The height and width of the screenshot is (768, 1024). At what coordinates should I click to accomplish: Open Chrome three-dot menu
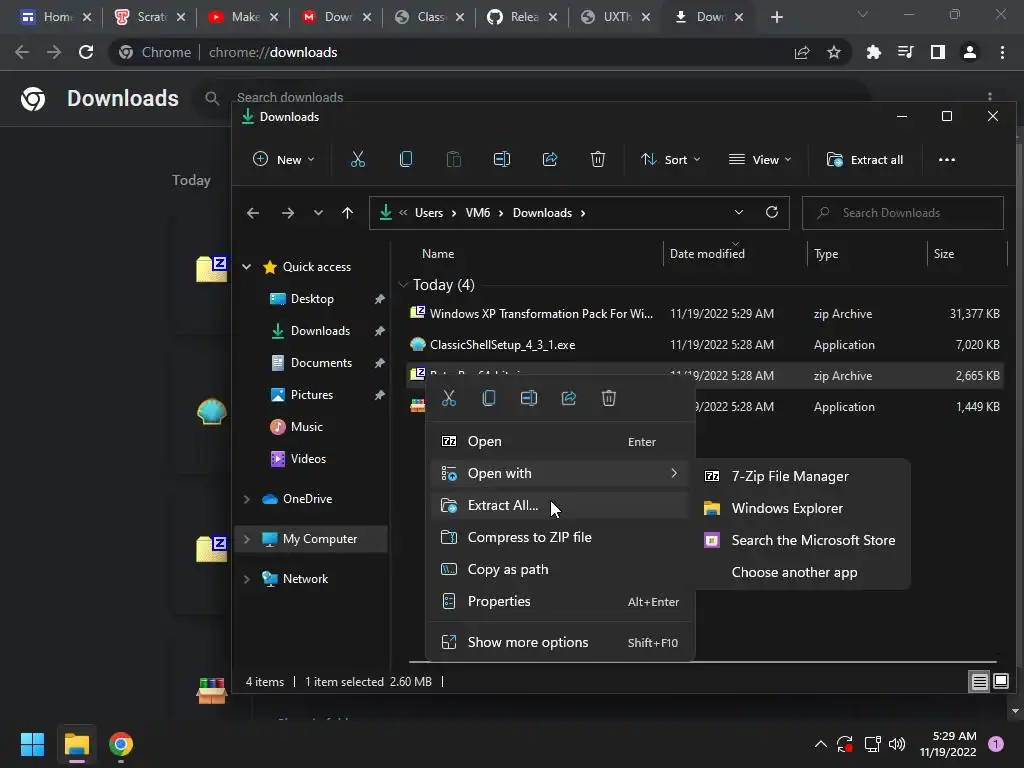tap(1002, 52)
